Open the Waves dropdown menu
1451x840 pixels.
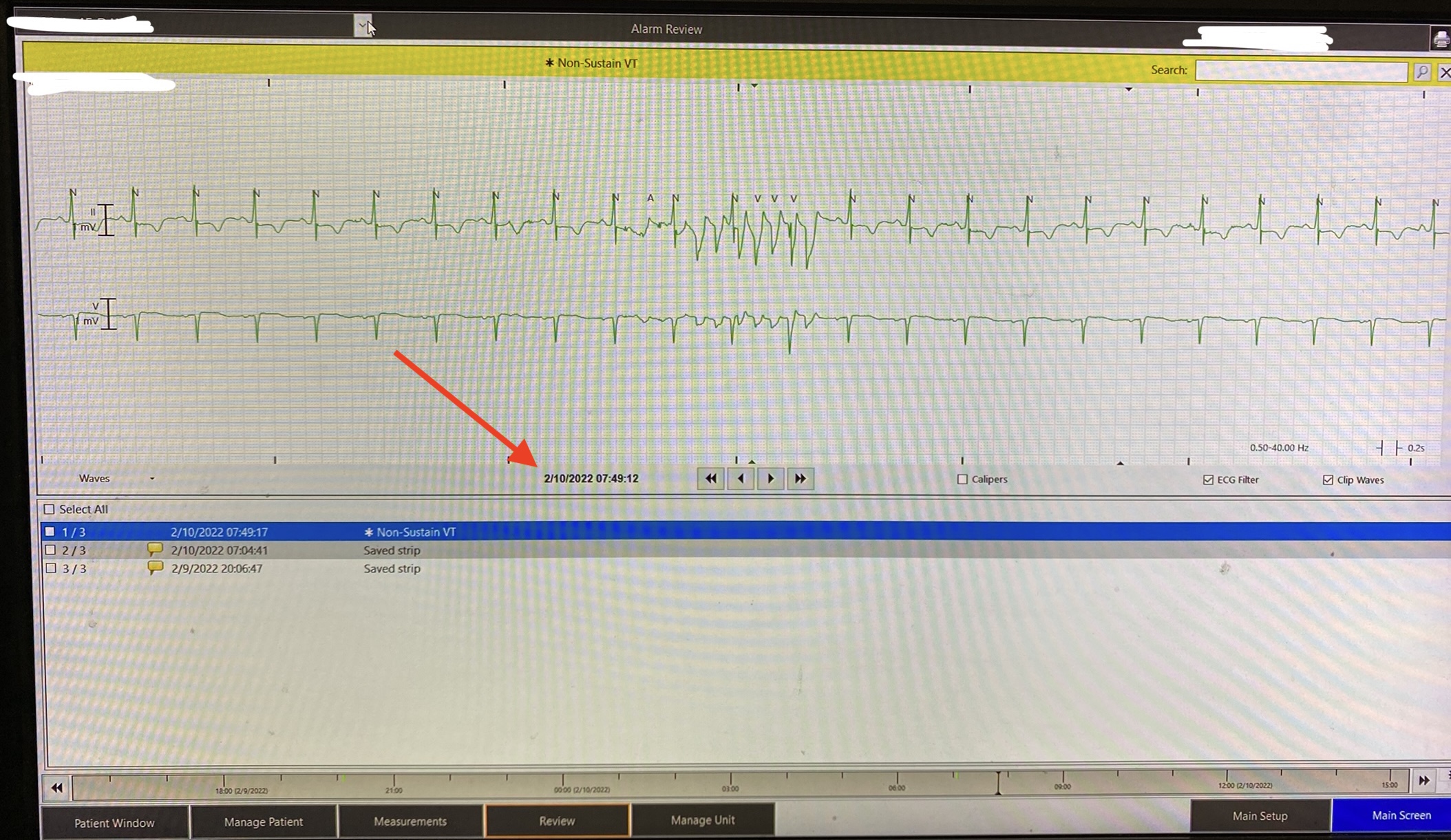(116, 478)
